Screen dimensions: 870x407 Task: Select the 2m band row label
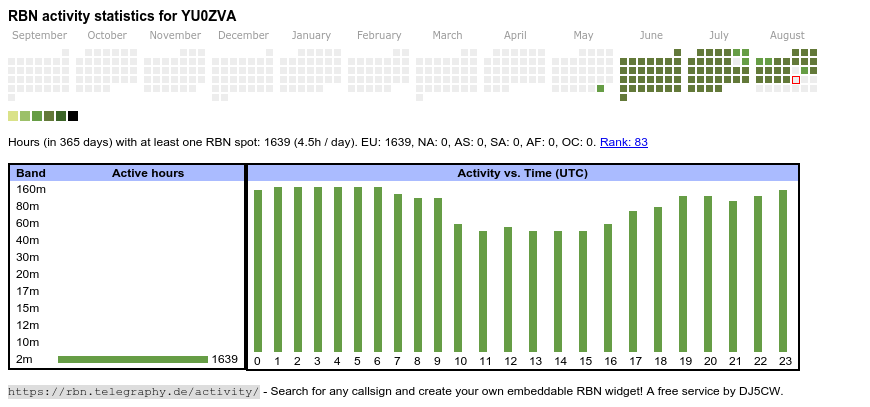click(25, 359)
